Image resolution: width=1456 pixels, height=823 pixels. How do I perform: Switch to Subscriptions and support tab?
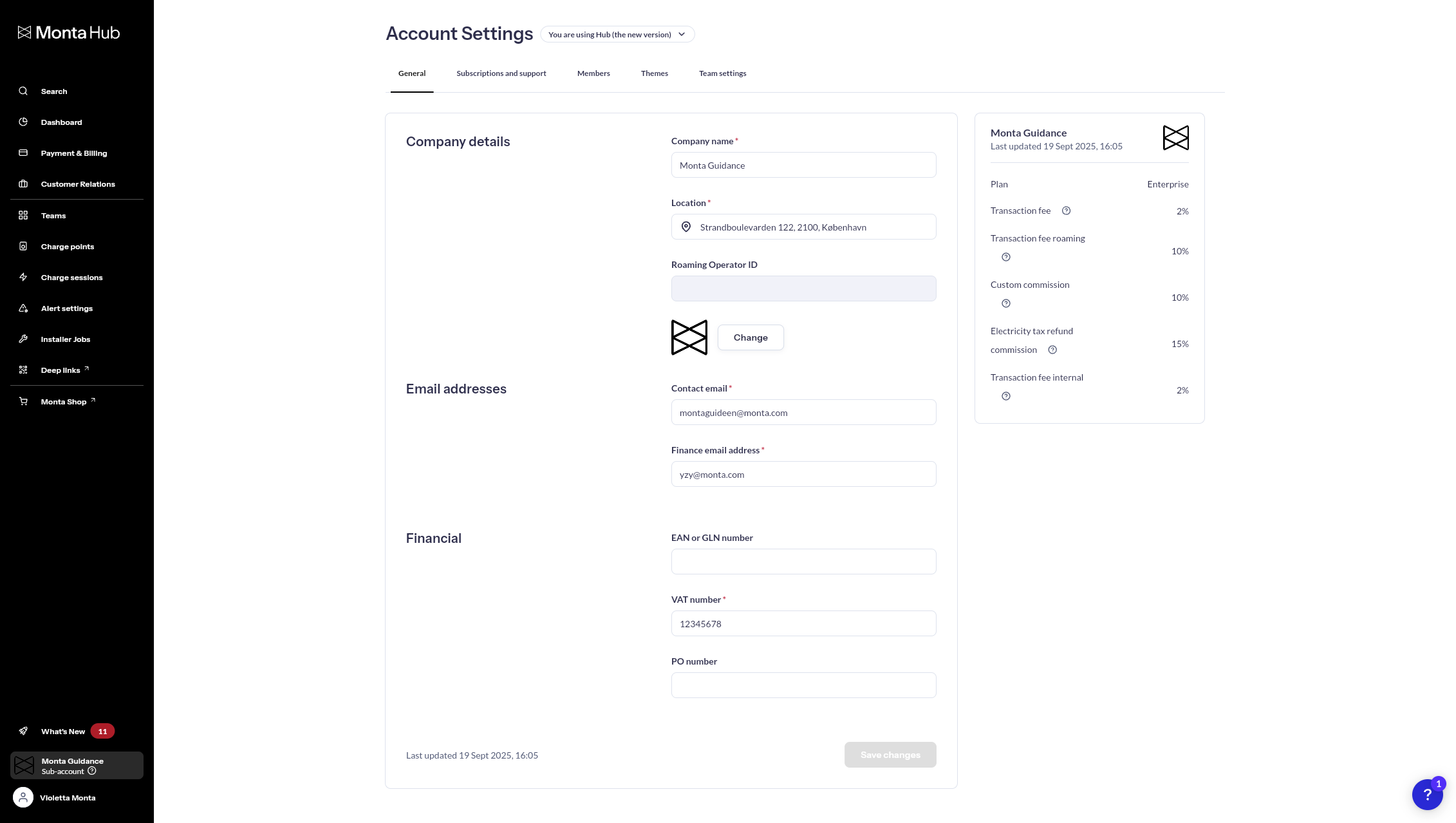point(501,73)
